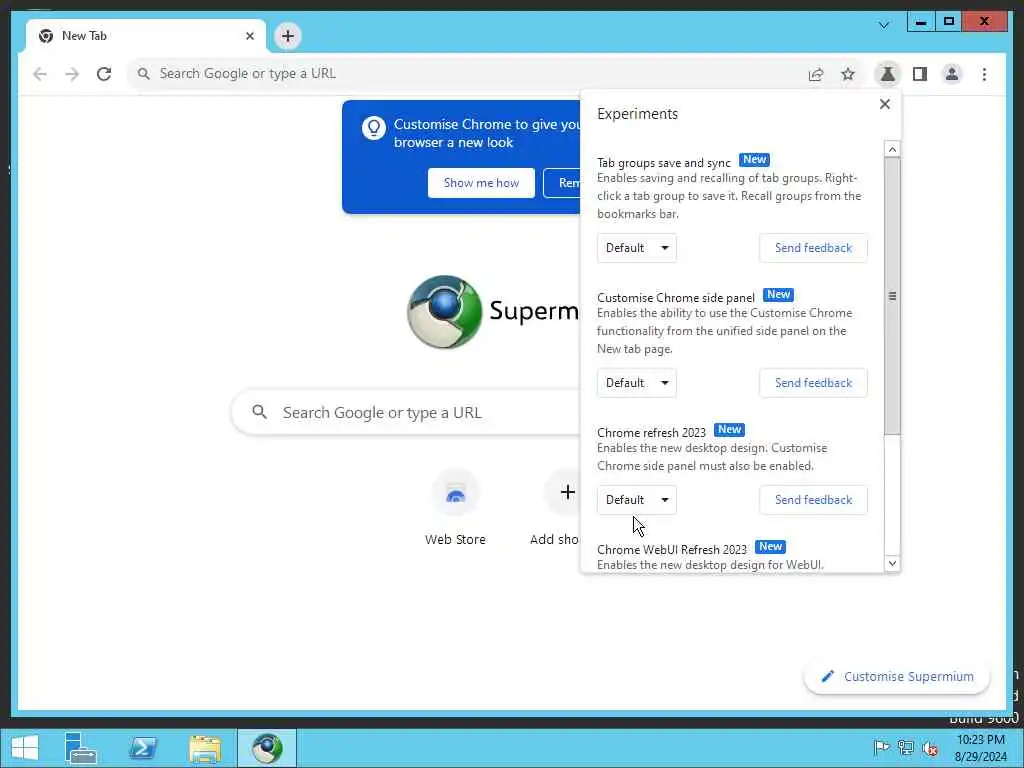1024x768 pixels.
Task: Go forward using the forward arrow
Action: point(72,74)
